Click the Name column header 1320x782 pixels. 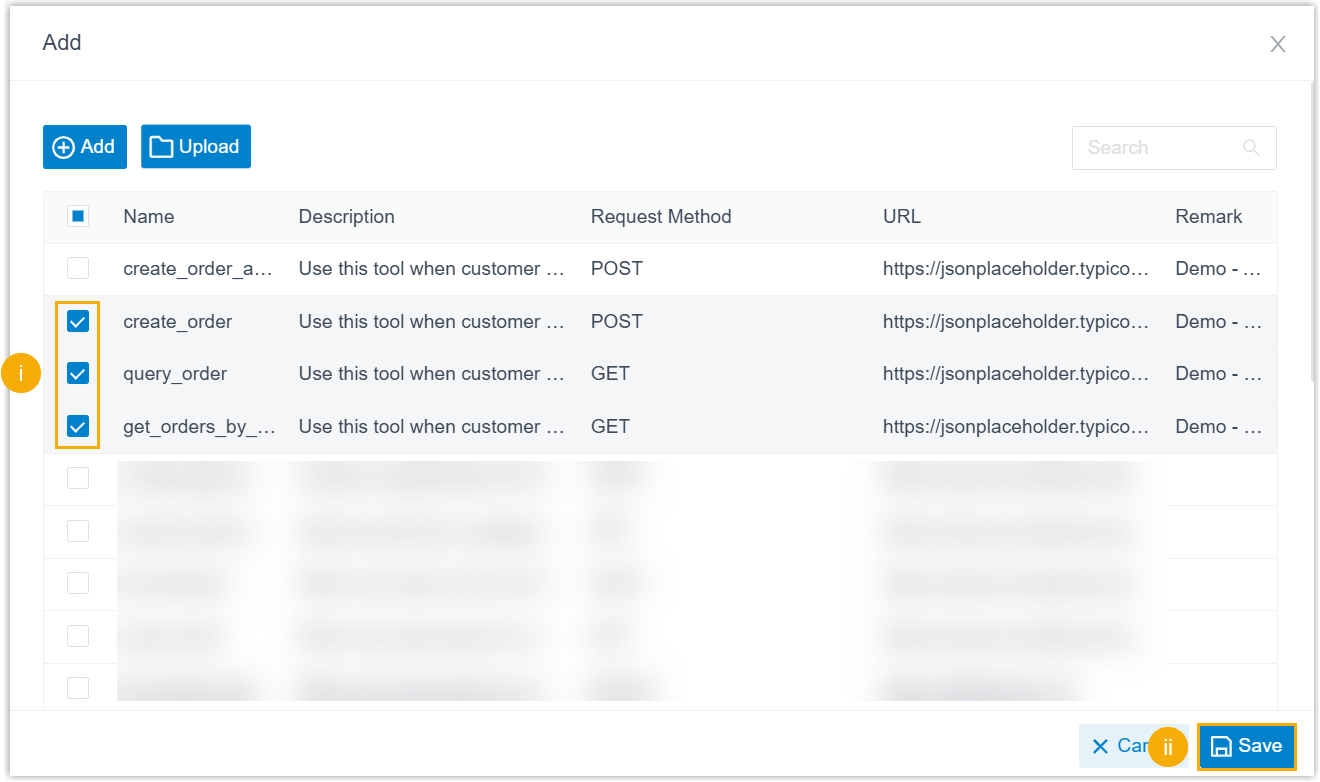(149, 217)
